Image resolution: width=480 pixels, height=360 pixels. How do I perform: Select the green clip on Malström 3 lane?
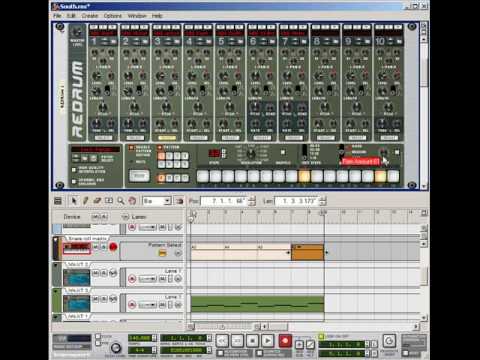point(257,304)
